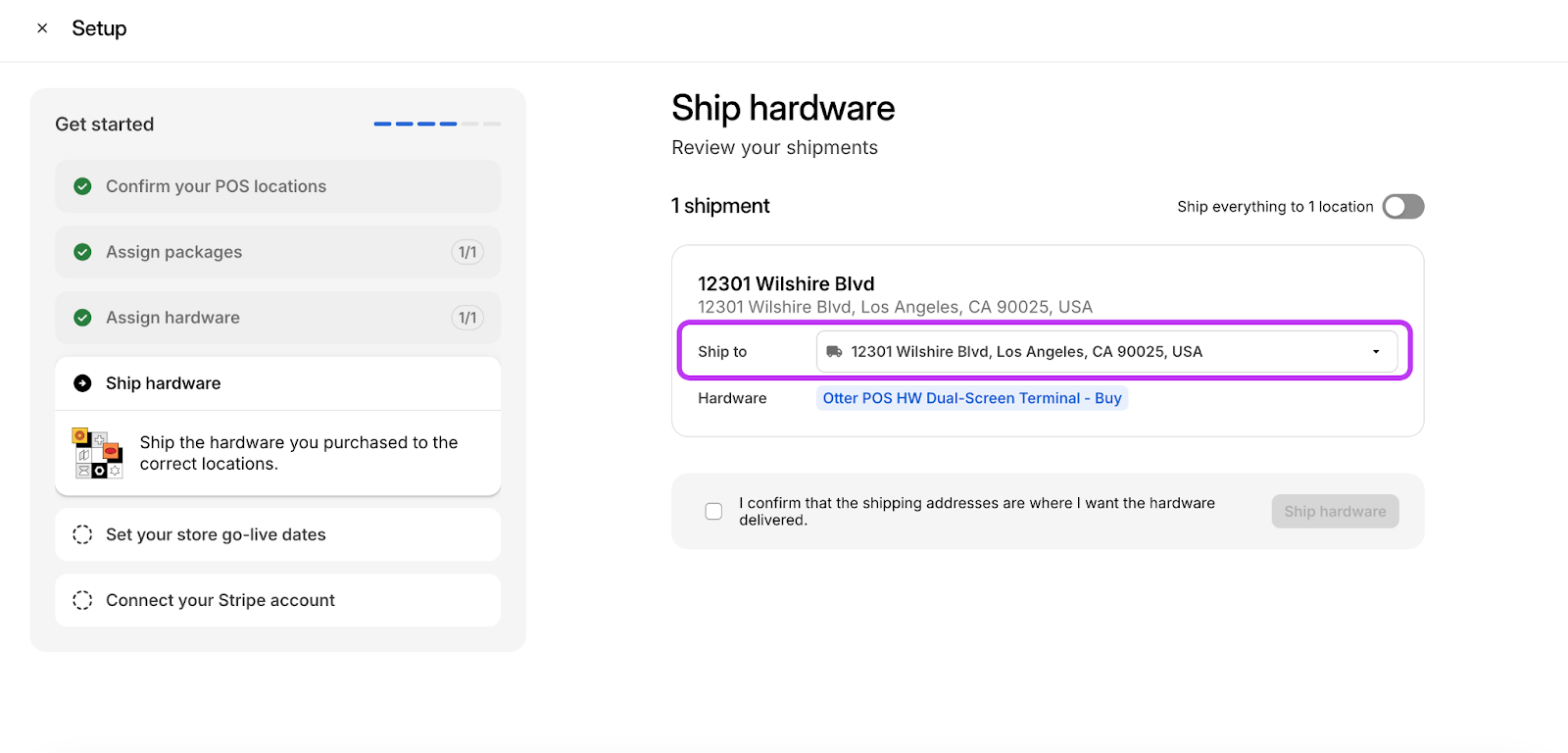Click dashed circle icon beside Stripe account
Viewport: 1568px width, 753px height.
pos(83,600)
